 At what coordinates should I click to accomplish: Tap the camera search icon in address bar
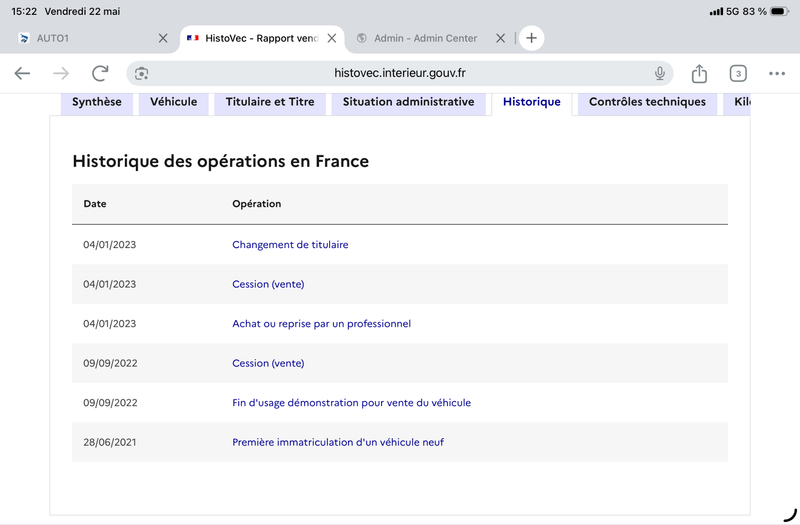pyautogui.click(x=141, y=73)
